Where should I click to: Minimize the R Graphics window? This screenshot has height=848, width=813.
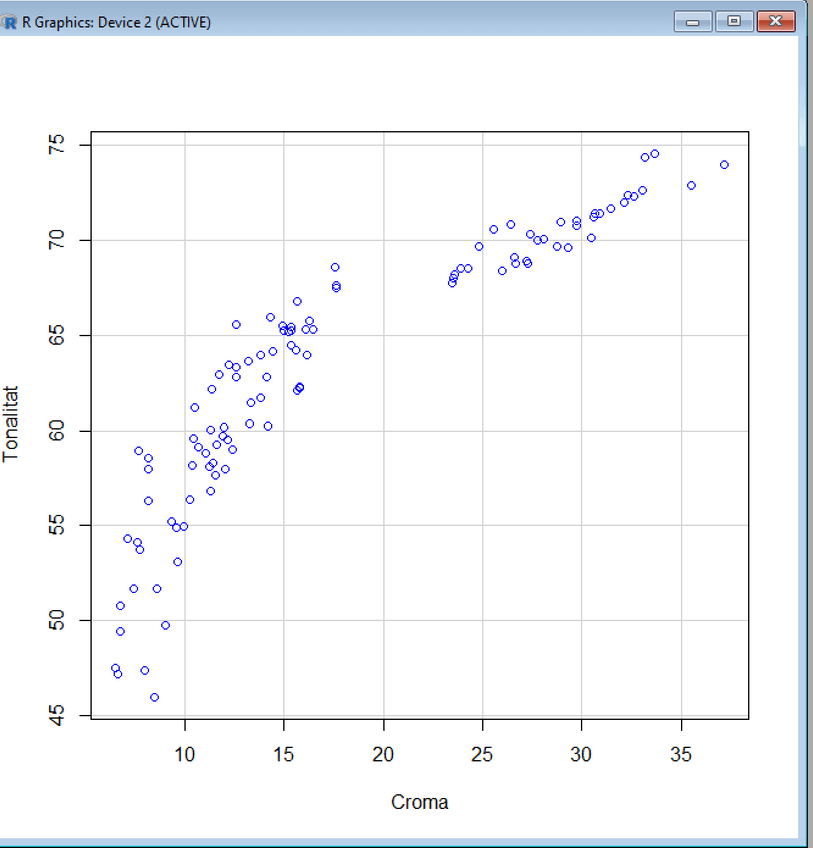692,22
